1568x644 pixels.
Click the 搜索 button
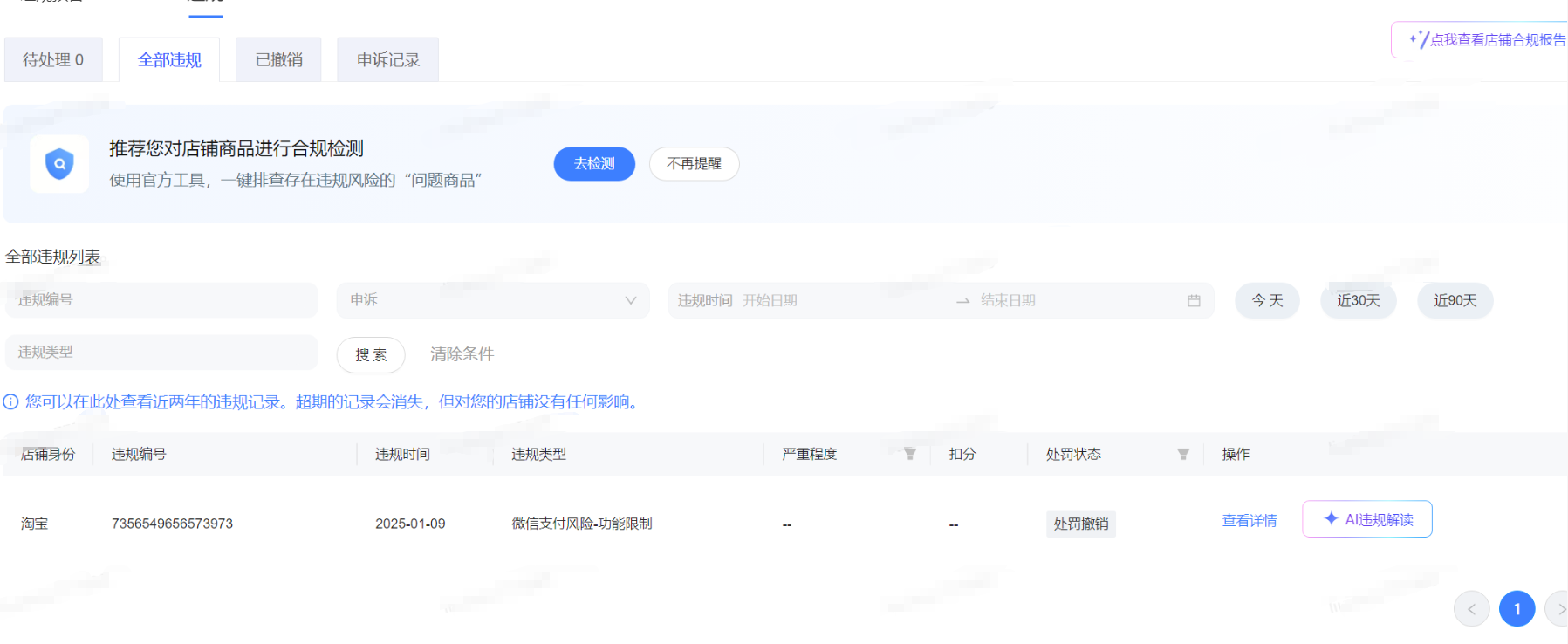[371, 355]
